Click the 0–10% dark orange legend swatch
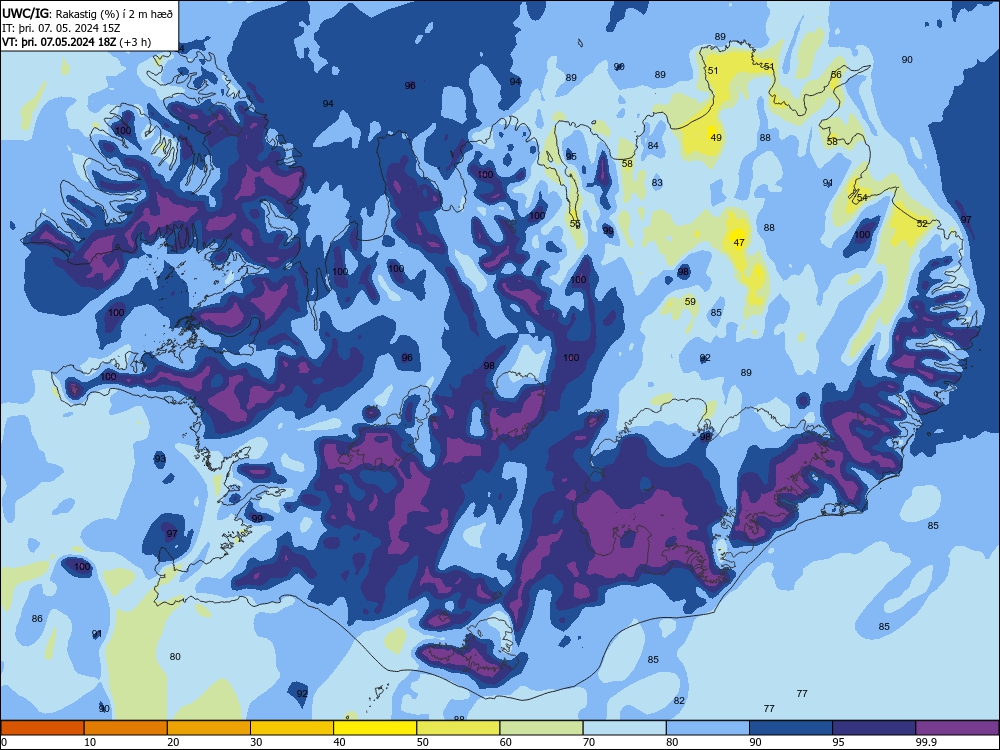1000x750 pixels. coord(42,728)
